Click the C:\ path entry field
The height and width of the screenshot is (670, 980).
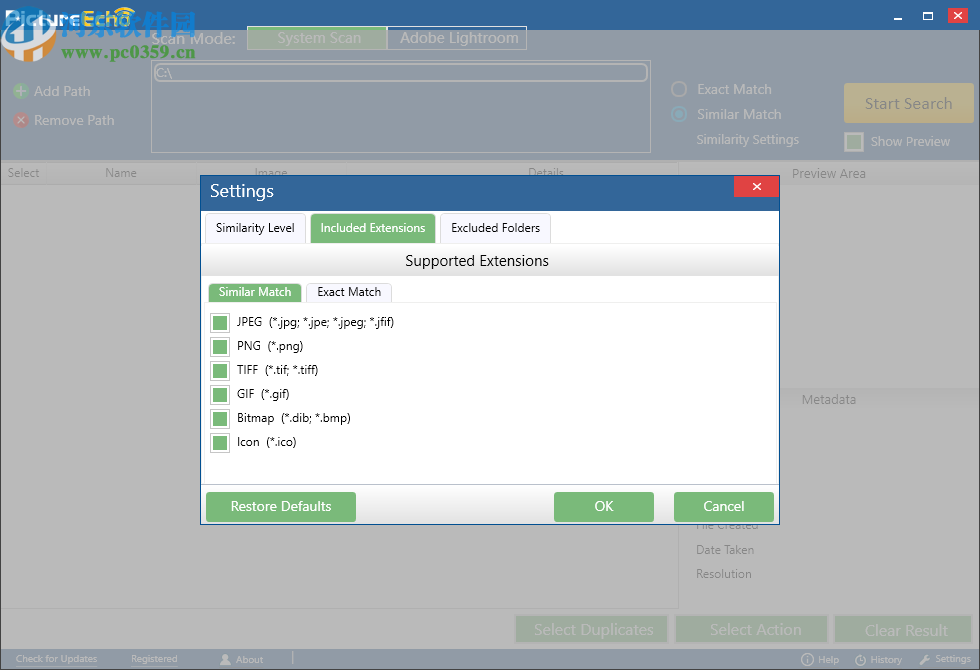pyautogui.click(x=401, y=72)
